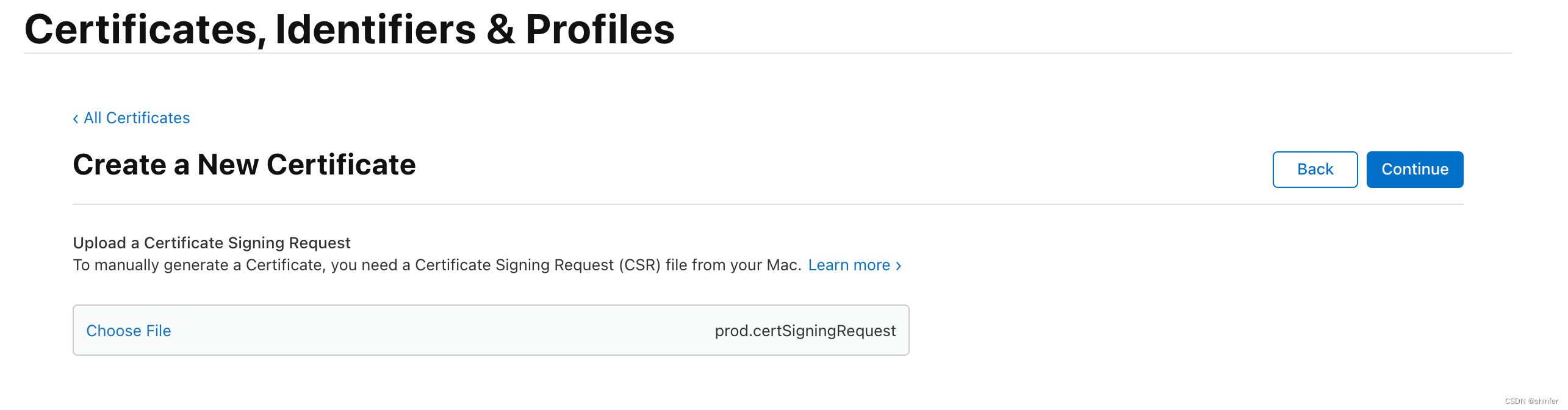The image size is (1568, 410).
Task: Go back to All Certificates list
Action: coord(137,118)
